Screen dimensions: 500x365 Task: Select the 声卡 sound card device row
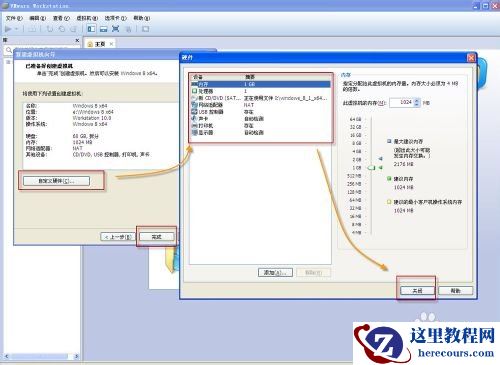(261, 119)
